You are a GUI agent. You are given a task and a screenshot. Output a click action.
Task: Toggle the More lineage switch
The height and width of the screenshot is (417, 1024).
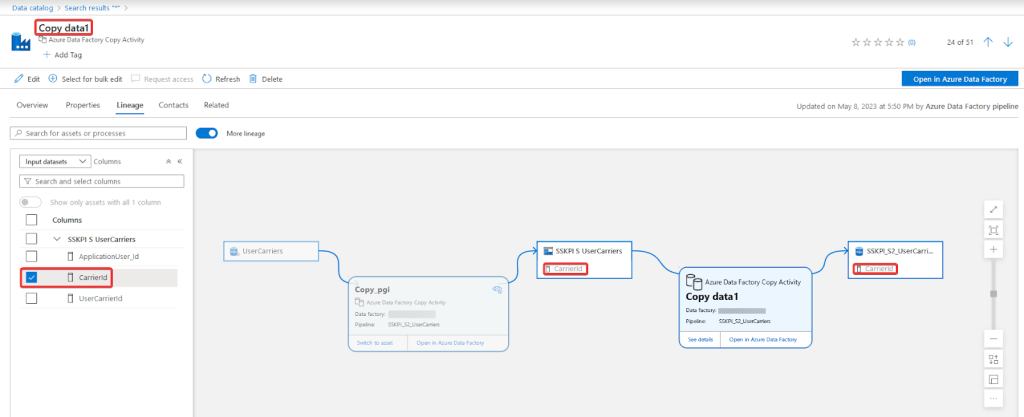[207, 133]
